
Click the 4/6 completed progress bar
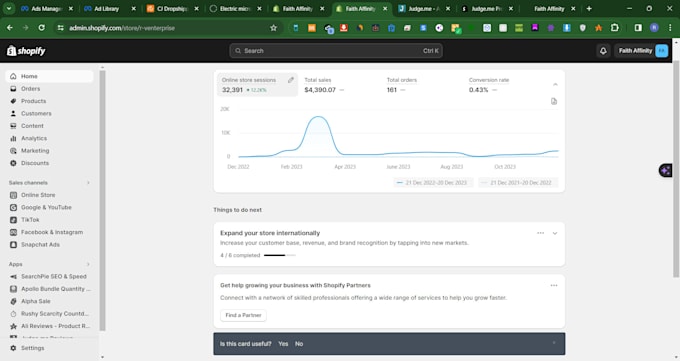[280, 256]
